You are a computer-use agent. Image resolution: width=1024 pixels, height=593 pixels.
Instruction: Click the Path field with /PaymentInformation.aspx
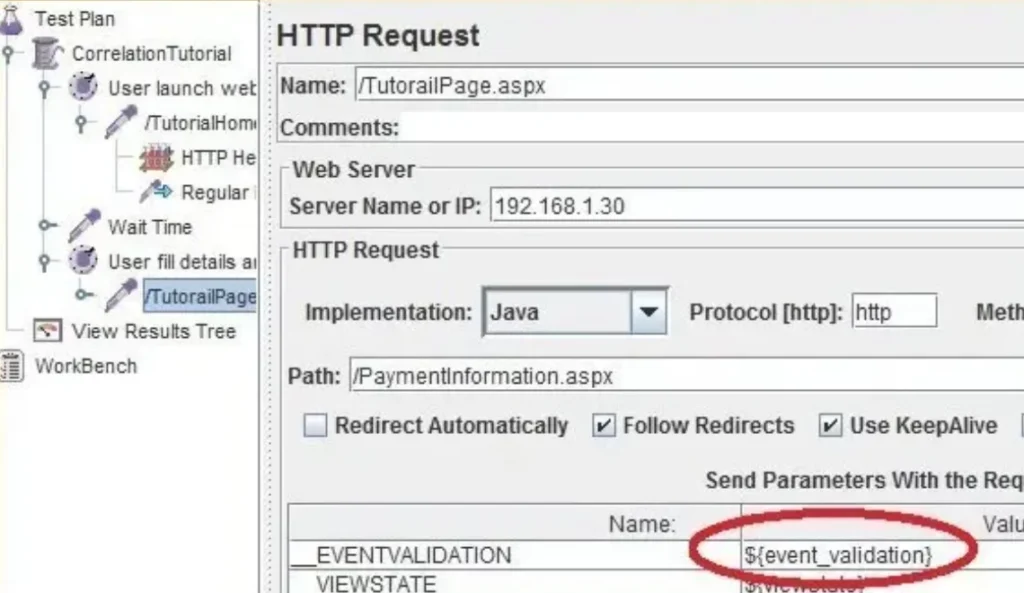point(680,377)
